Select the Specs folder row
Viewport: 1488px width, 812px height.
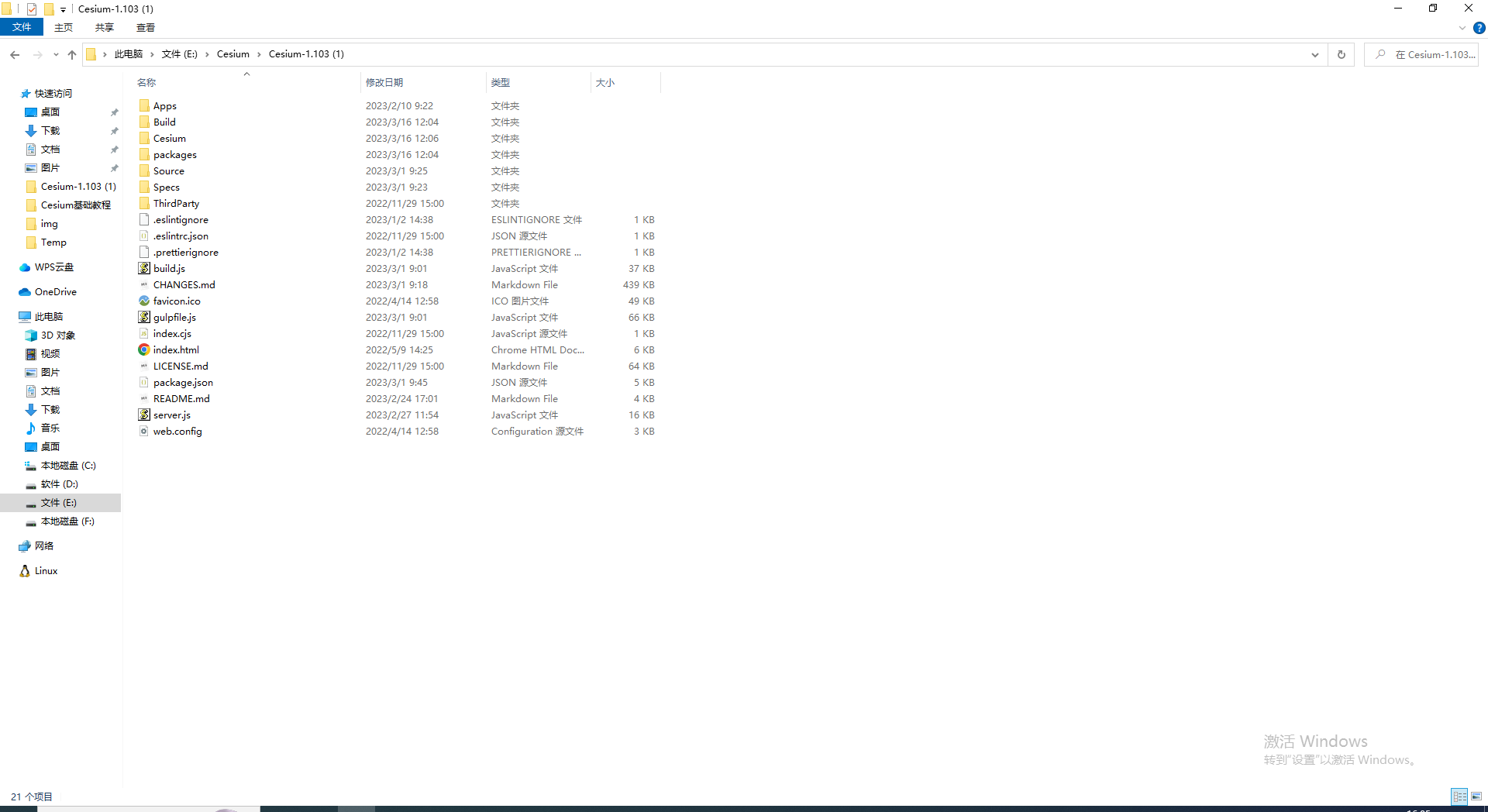point(396,188)
